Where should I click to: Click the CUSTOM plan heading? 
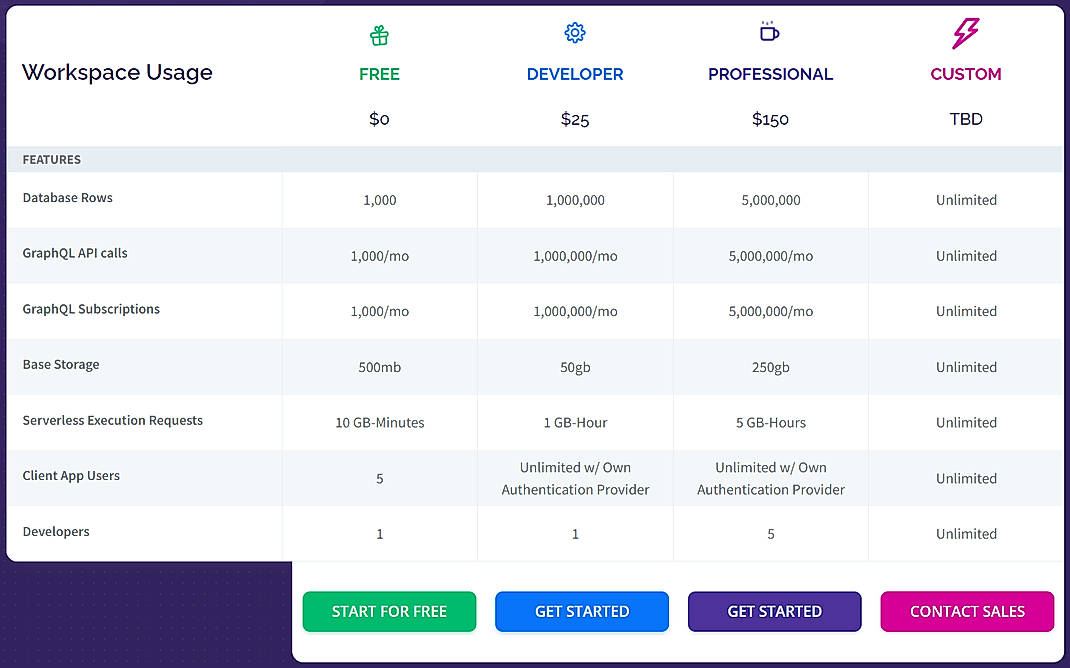(966, 74)
